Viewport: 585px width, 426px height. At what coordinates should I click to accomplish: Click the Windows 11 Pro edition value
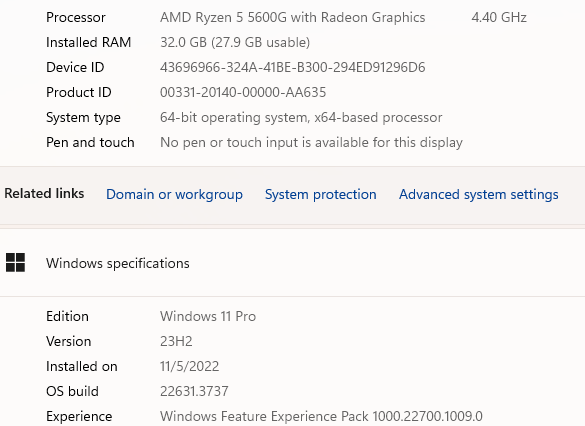coord(208,316)
